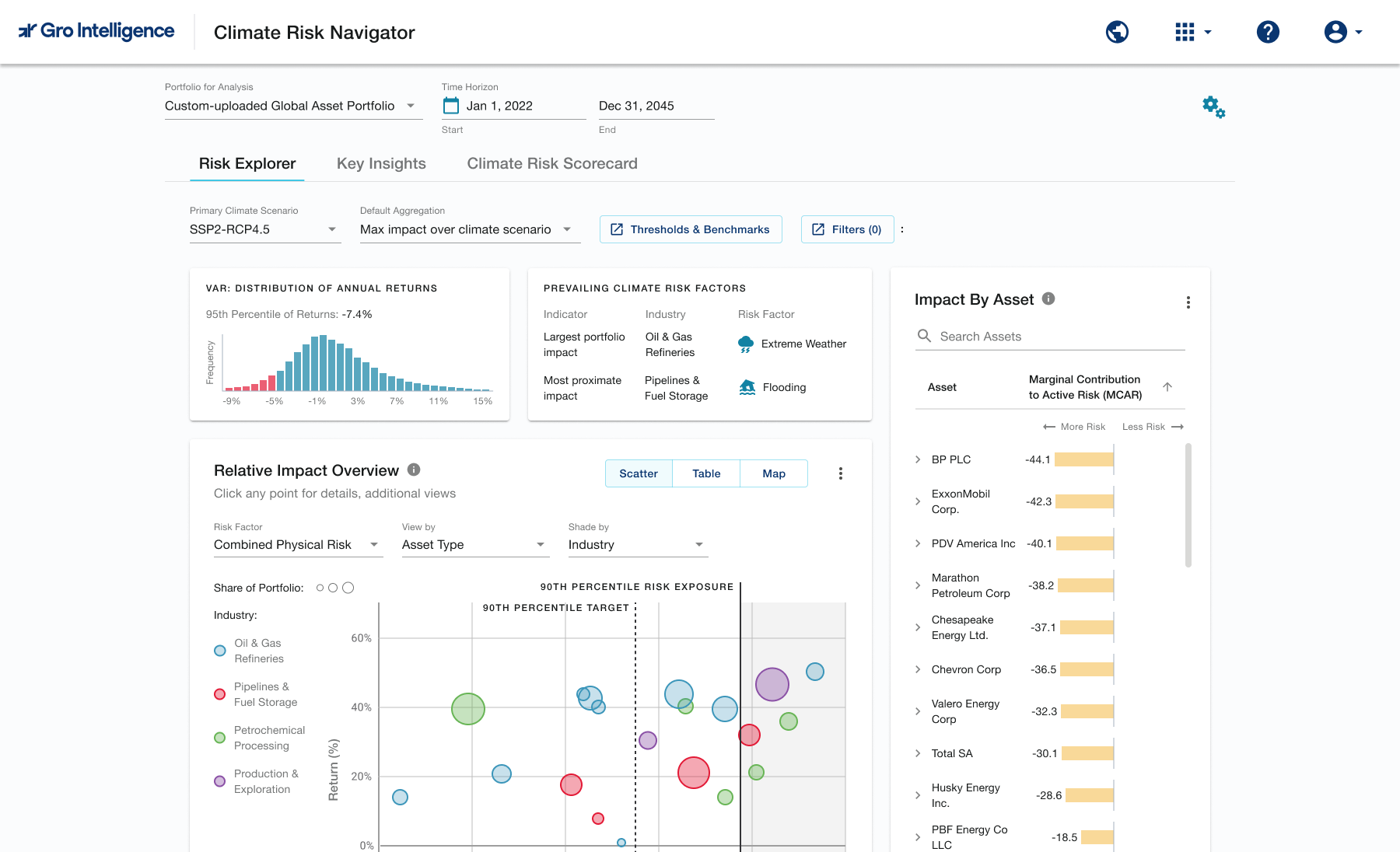Open the Default Aggregation dropdown
The height and width of the screenshot is (852, 1400).
pos(470,229)
